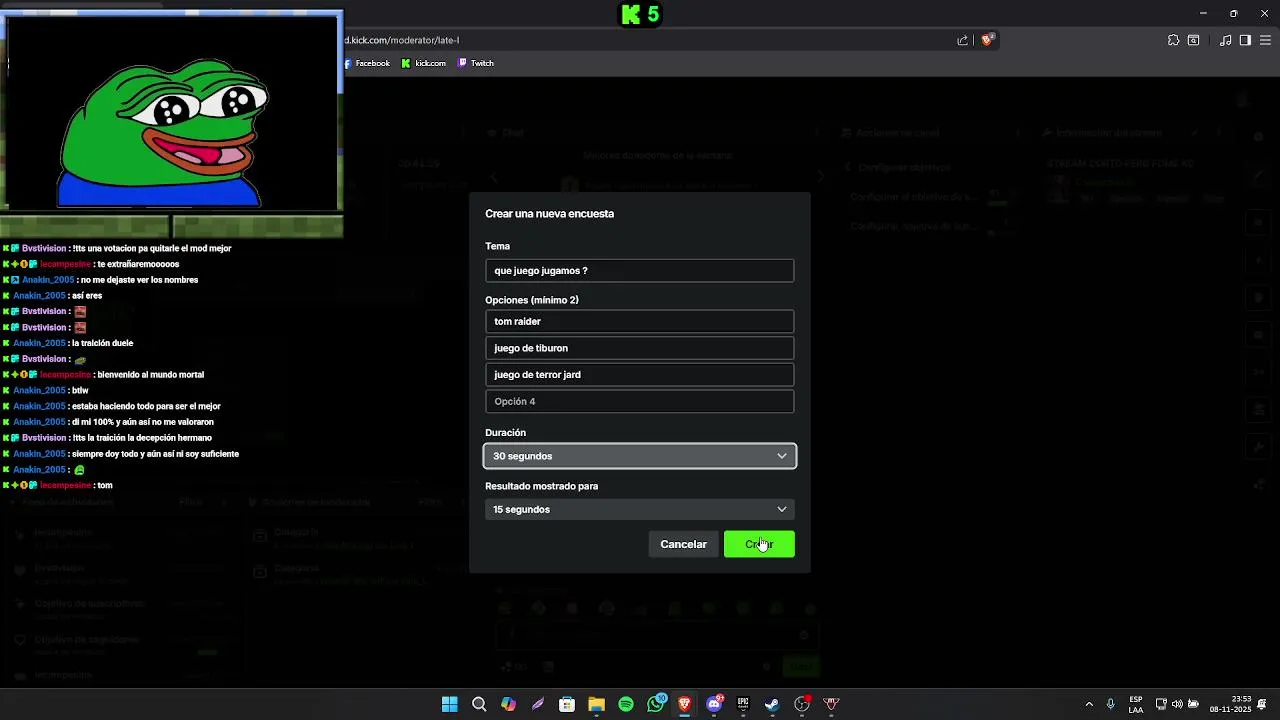Click the 'tom raider' option field
1280x720 pixels.
pyautogui.click(x=640, y=321)
